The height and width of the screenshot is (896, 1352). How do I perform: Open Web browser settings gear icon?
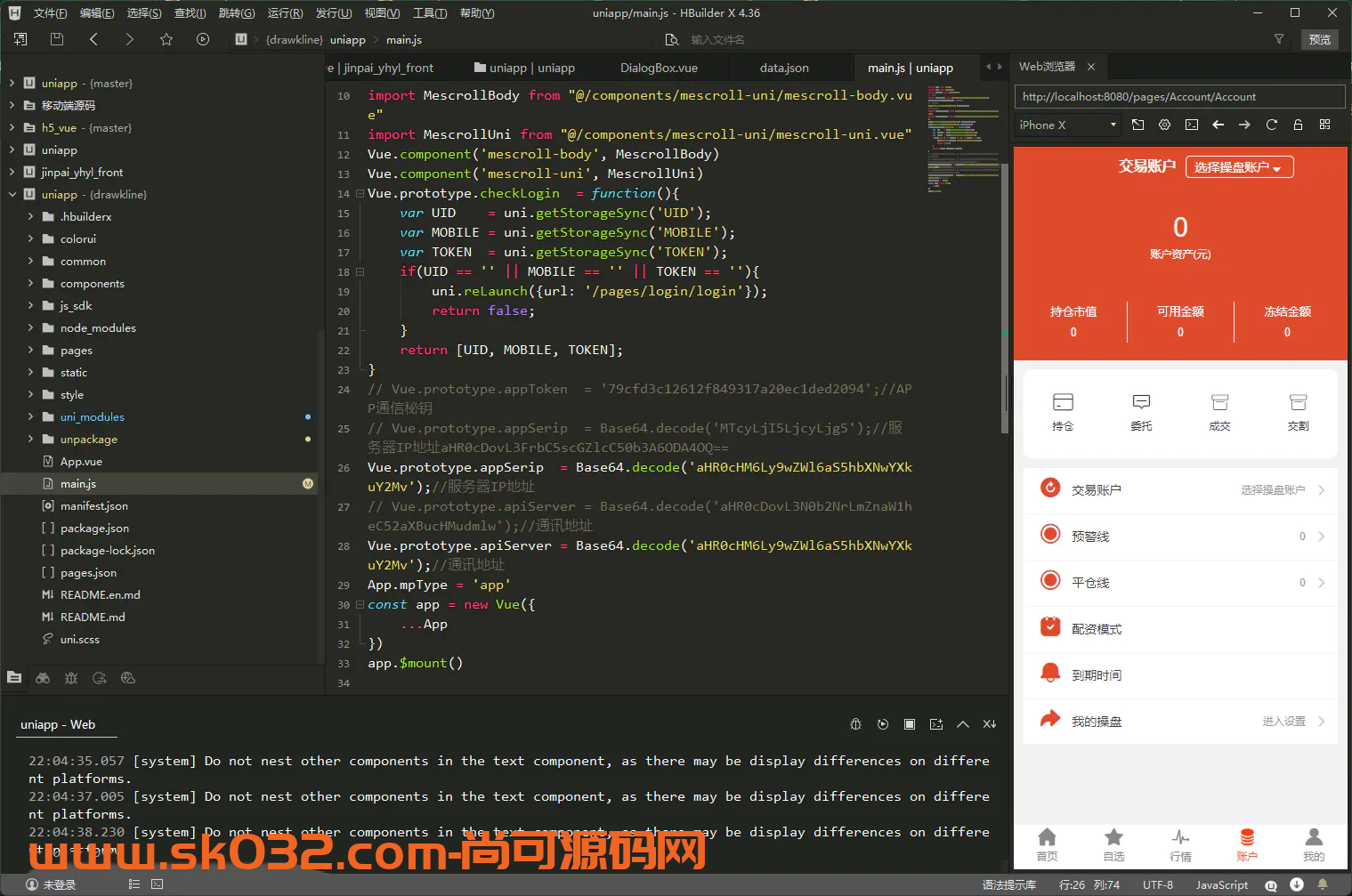pyautogui.click(x=1165, y=125)
